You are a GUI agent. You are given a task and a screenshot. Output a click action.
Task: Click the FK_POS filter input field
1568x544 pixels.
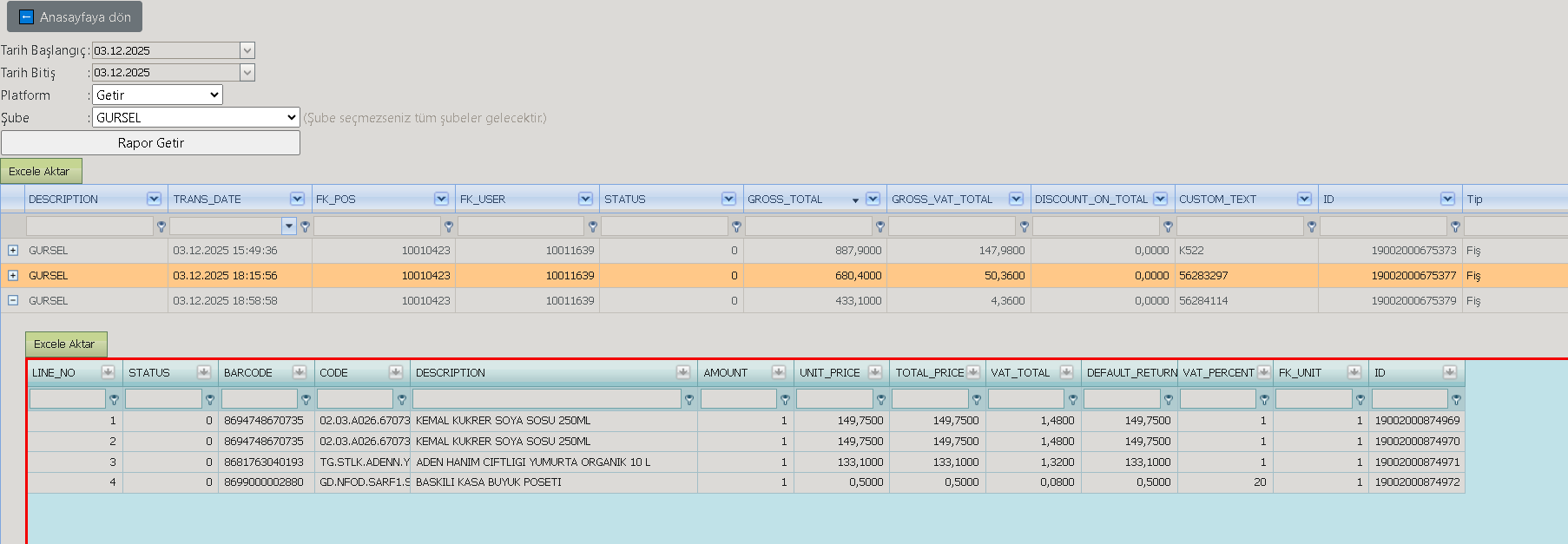[378, 226]
